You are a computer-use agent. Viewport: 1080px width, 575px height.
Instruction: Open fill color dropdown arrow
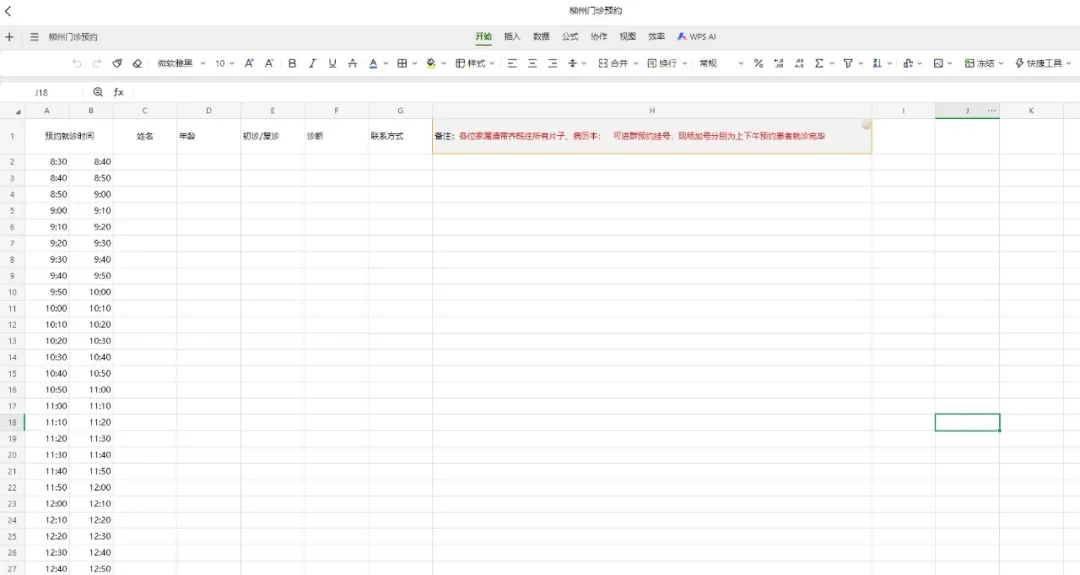(444, 63)
